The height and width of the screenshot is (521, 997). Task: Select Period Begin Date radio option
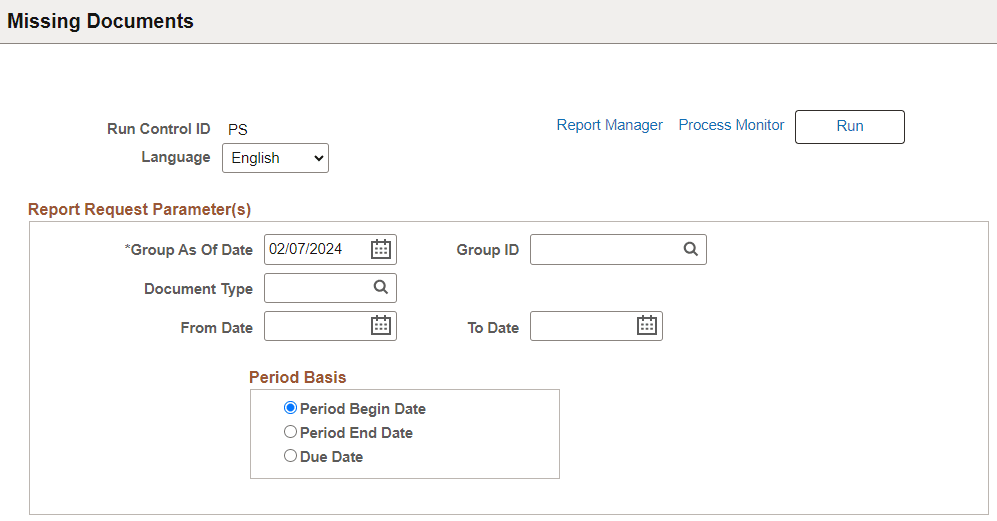291,408
